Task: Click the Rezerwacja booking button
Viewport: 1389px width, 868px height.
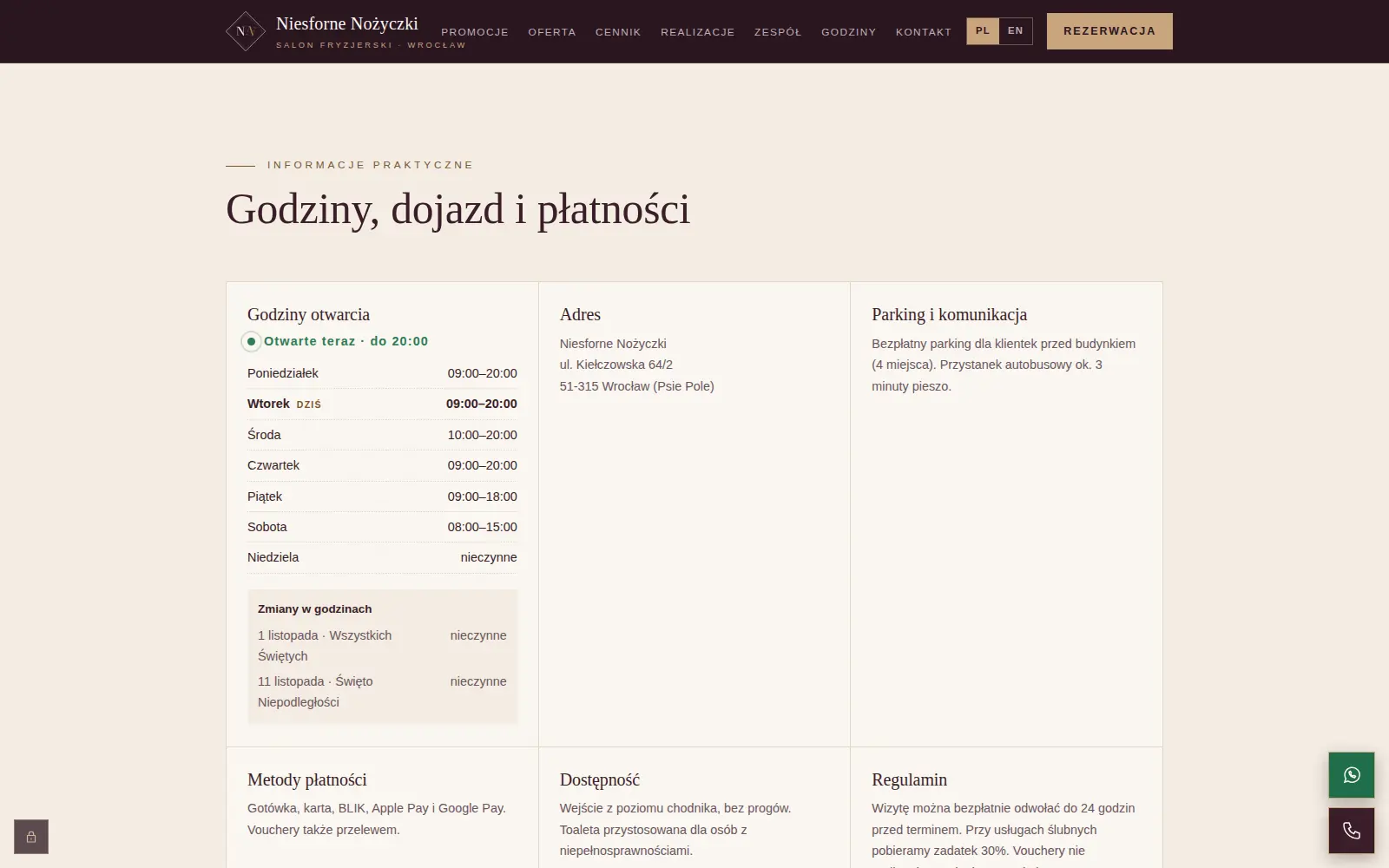Action: (x=1109, y=31)
